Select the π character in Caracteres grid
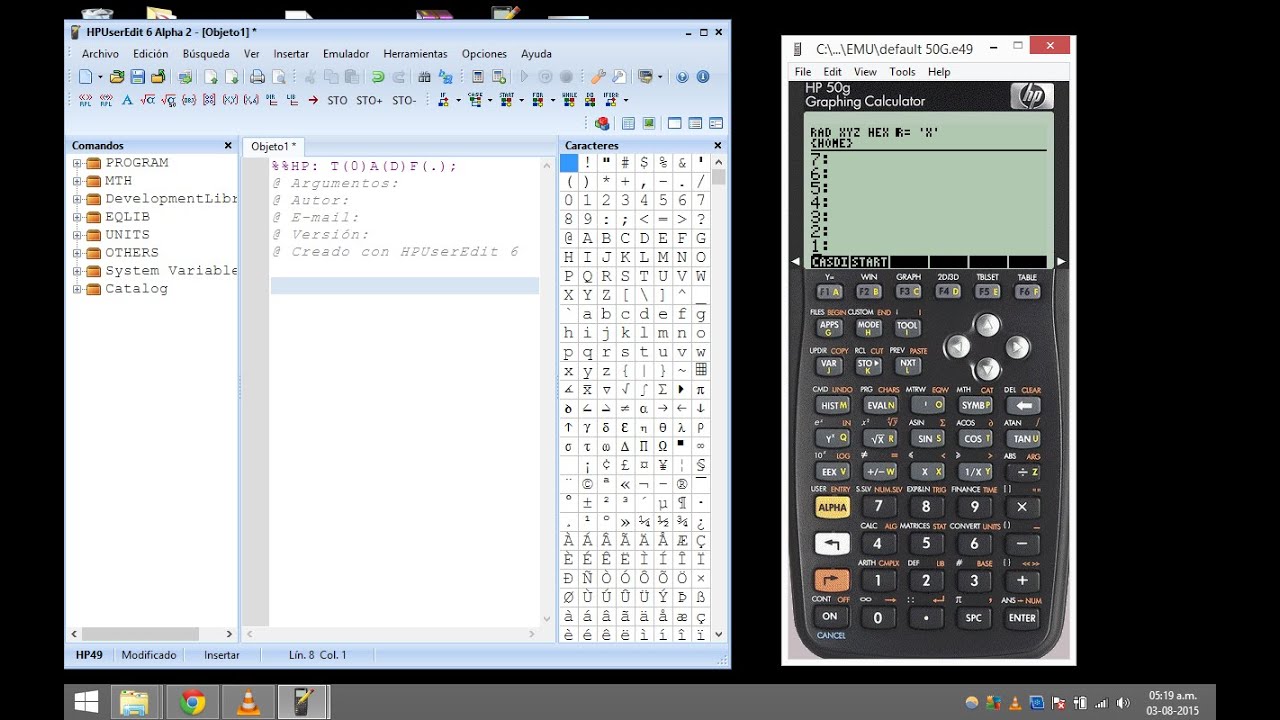This screenshot has height=720, width=1280. [701, 390]
